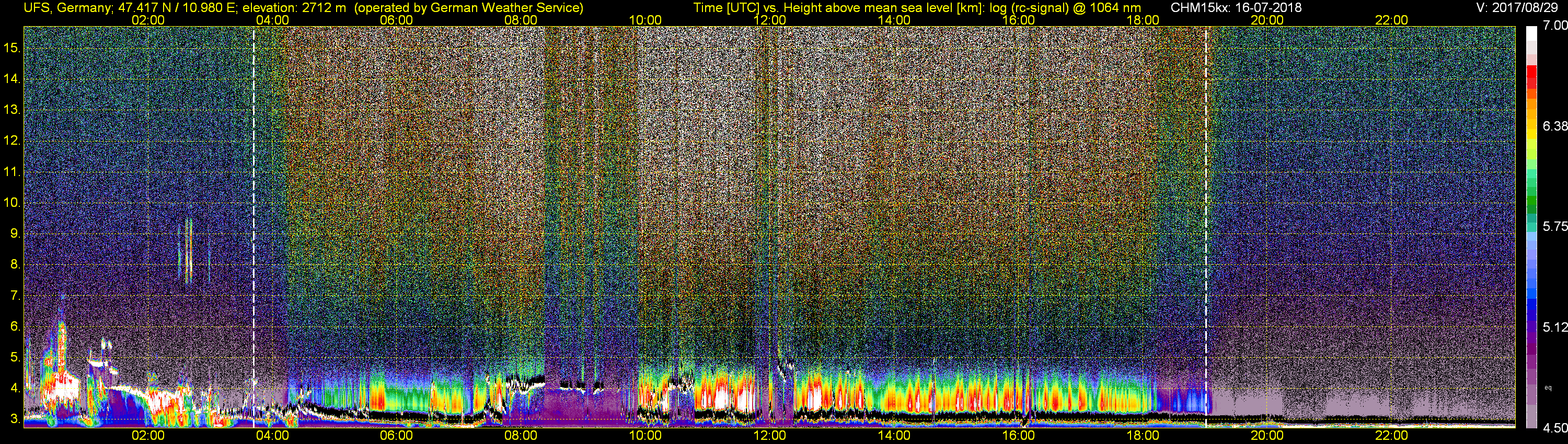Click the 6.38 value on the color scale
The width and height of the screenshot is (1568, 444).
pos(1555,126)
